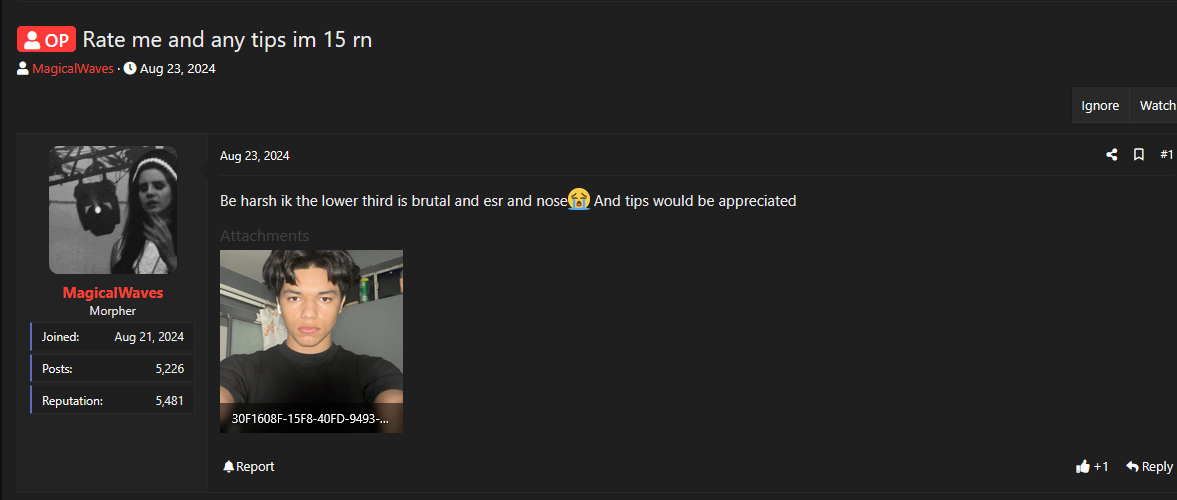Click the Report button text
The height and width of the screenshot is (500, 1177).
click(x=255, y=467)
